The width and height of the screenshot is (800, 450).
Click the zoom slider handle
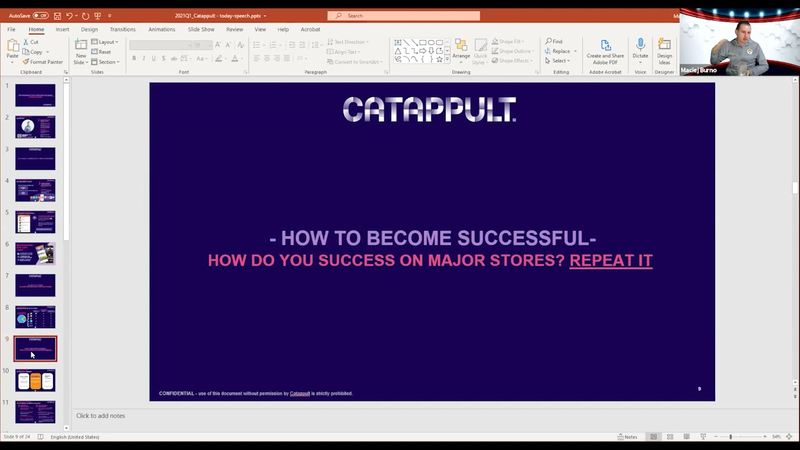pyautogui.click(x=731, y=437)
